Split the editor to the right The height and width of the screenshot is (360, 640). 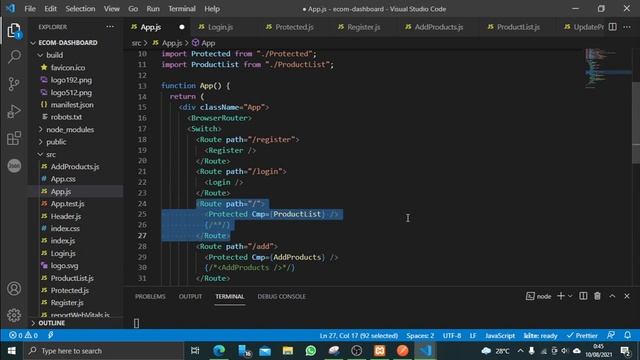click(x=612, y=27)
